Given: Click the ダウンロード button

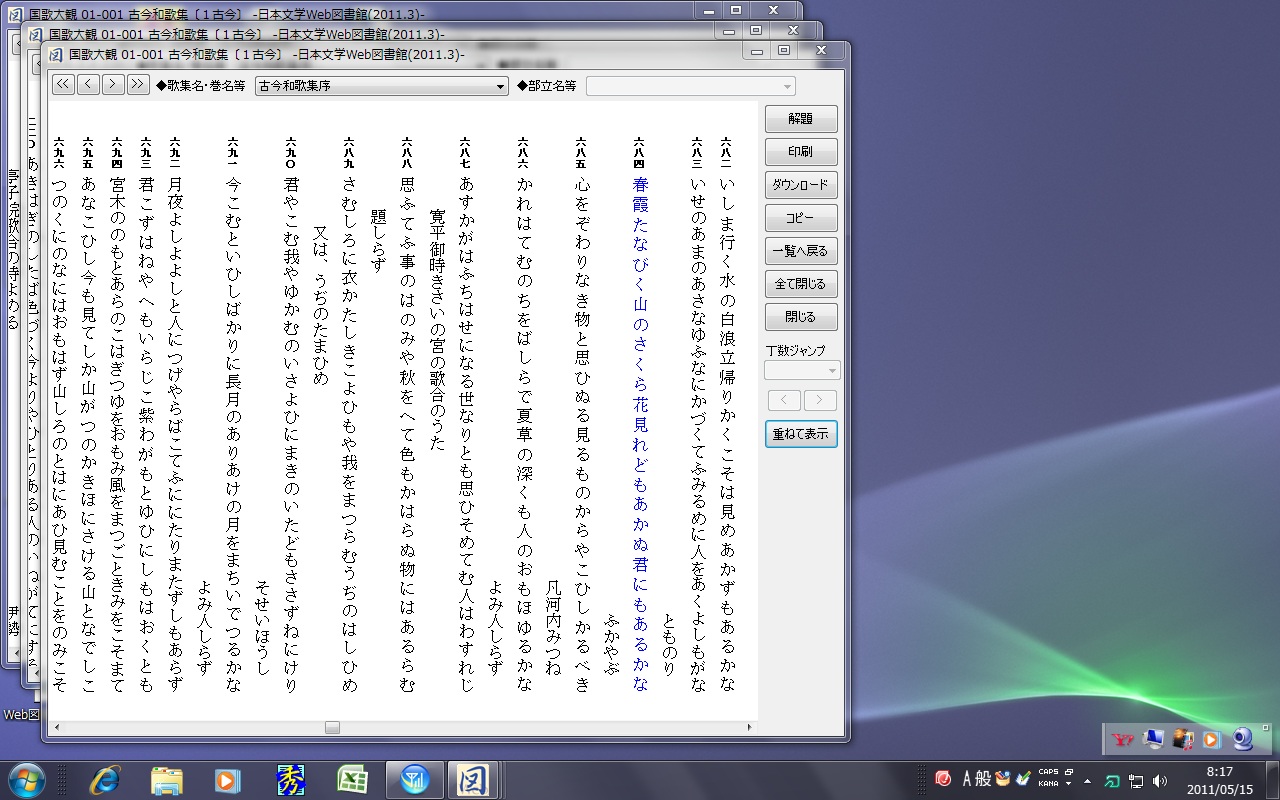Looking at the screenshot, I should click(801, 184).
